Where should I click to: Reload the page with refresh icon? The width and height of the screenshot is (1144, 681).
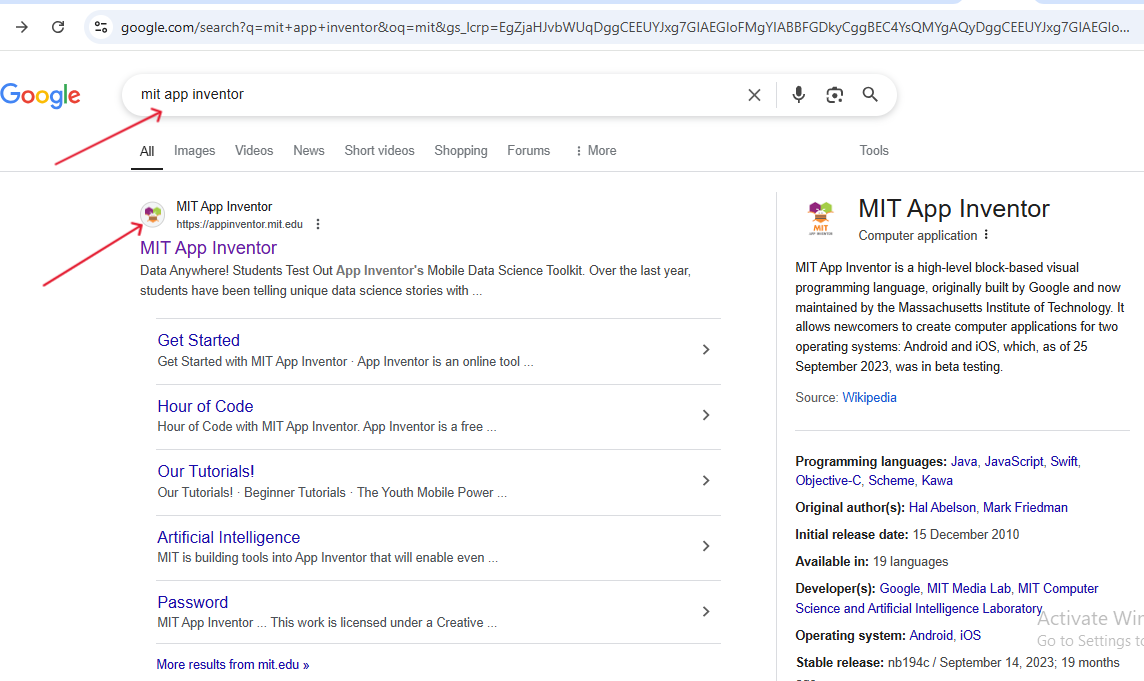pyautogui.click(x=58, y=27)
